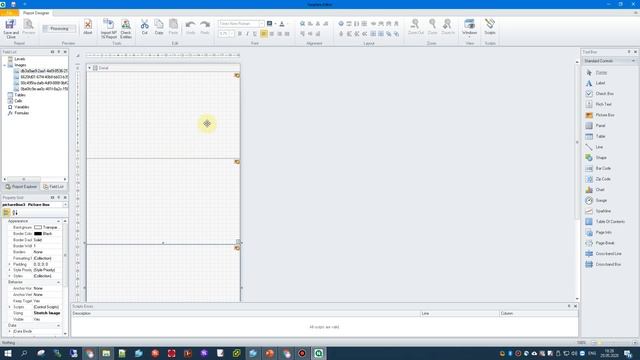640x360 pixels.
Task: Open the notification center in system tray
Action: (628, 353)
